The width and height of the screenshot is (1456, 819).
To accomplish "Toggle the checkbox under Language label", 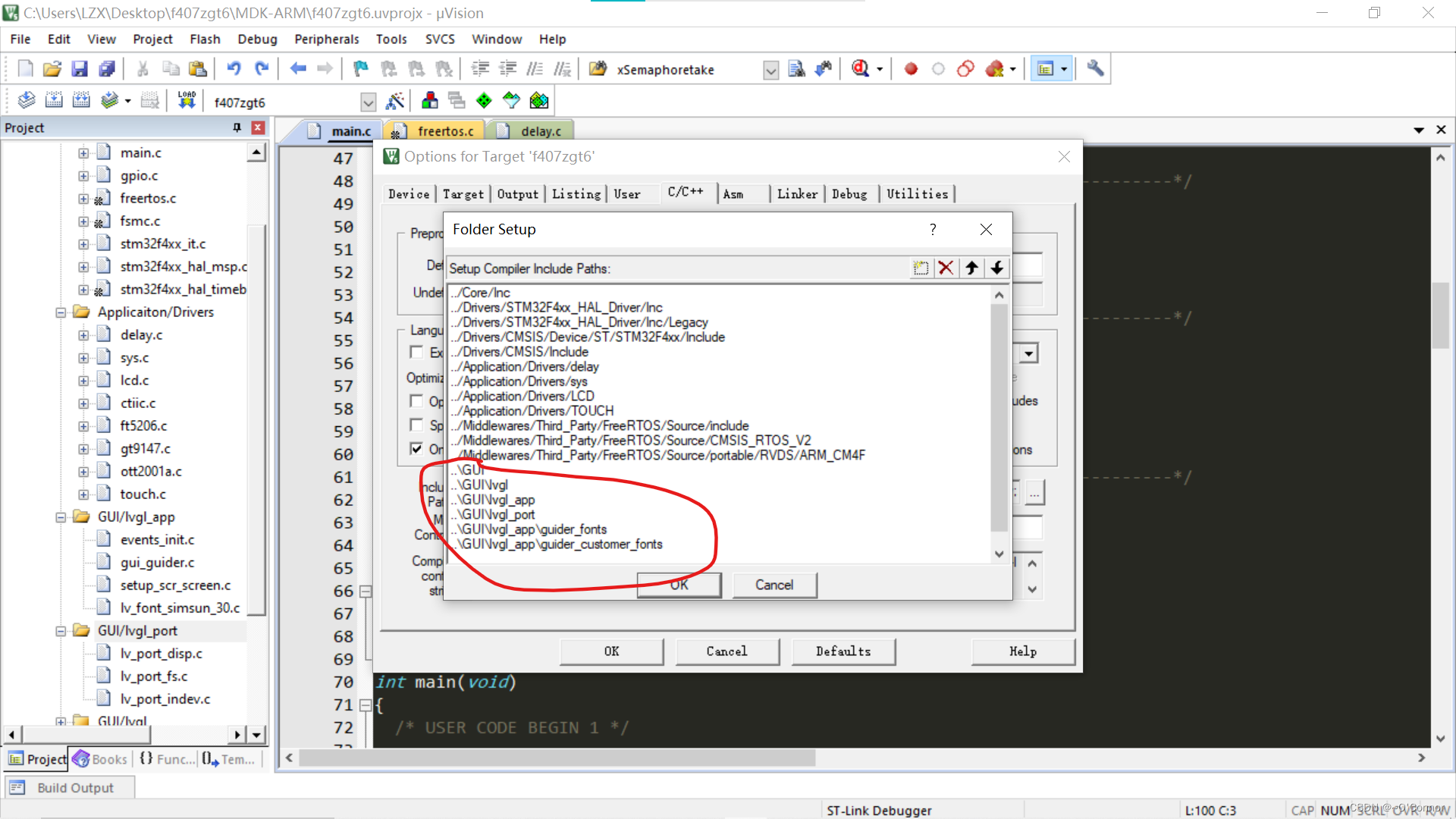I will [x=416, y=352].
